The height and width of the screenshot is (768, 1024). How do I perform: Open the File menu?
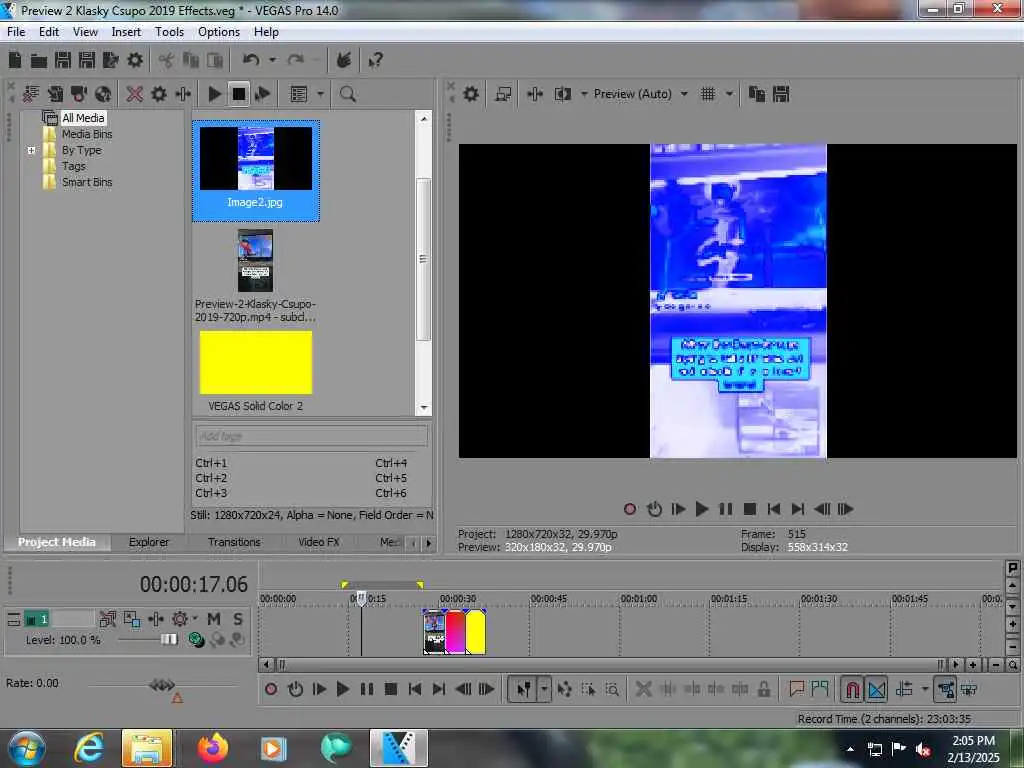16,32
